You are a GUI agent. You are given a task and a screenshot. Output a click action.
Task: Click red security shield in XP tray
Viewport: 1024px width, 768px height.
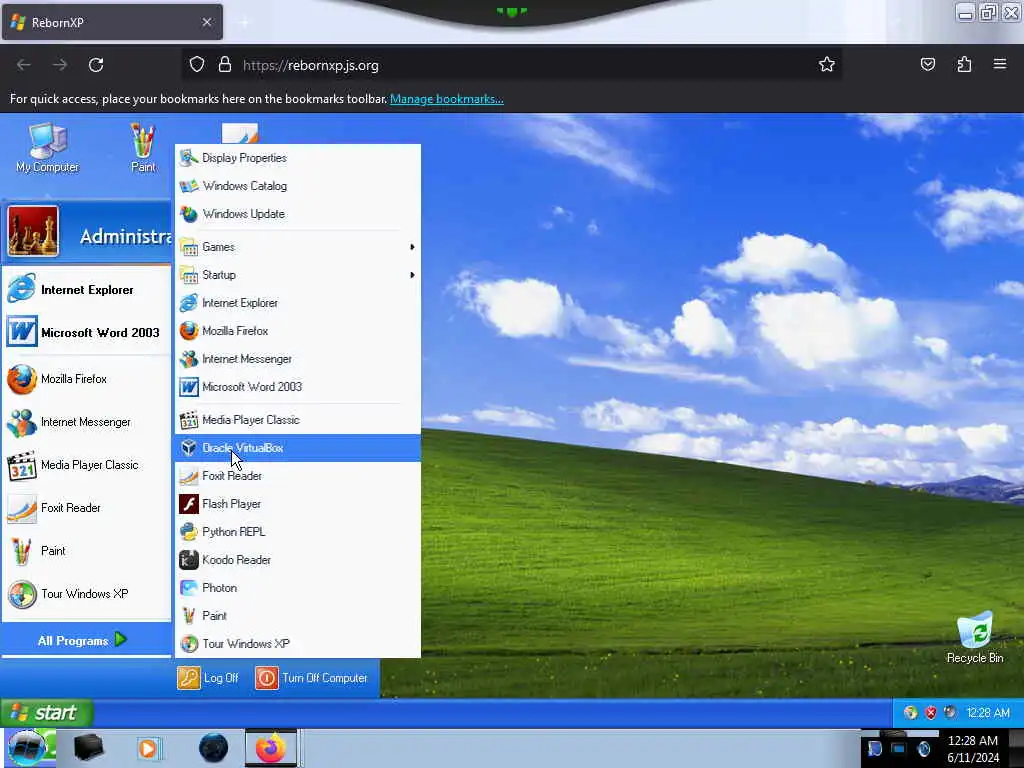pos(931,712)
